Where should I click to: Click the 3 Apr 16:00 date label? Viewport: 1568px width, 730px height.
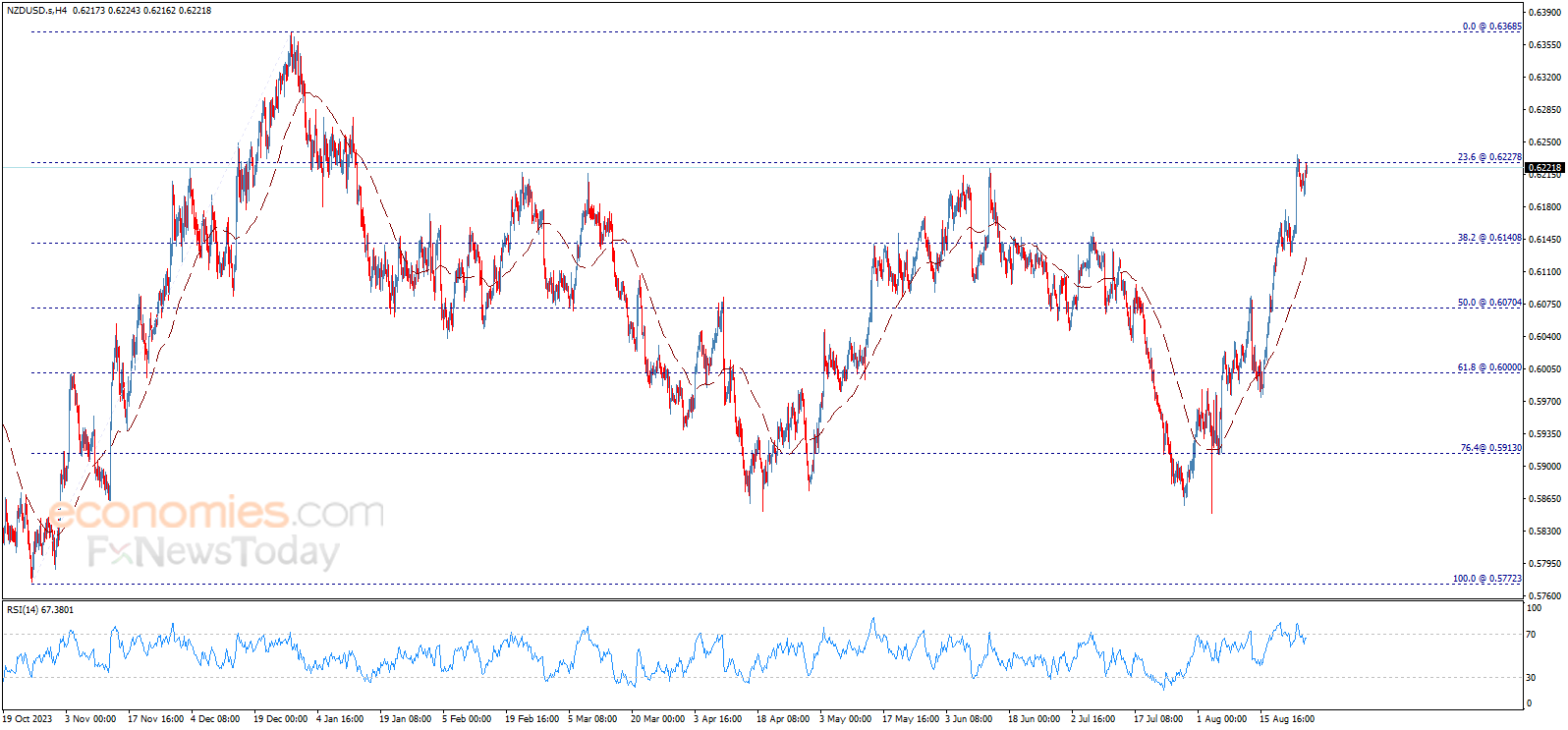[x=718, y=719]
